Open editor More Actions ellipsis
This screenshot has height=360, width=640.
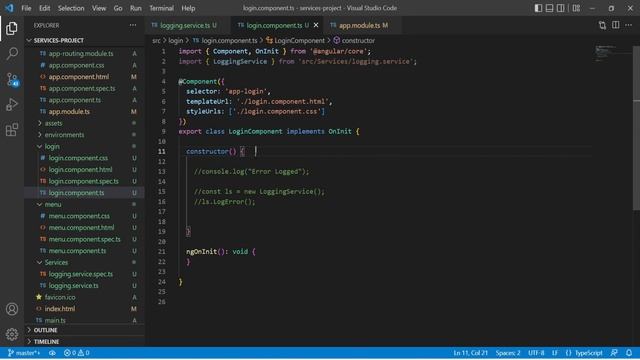click(x=629, y=25)
